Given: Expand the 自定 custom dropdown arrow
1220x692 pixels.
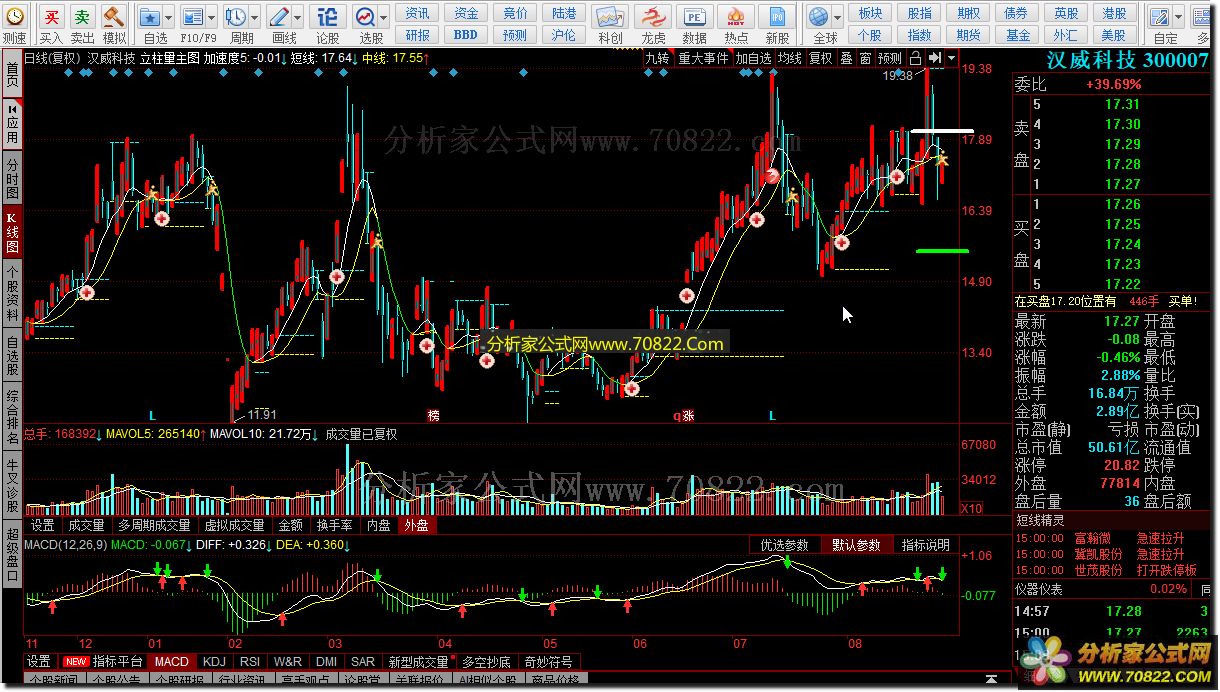Looking at the screenshot, I should [x=1179, y=18].
